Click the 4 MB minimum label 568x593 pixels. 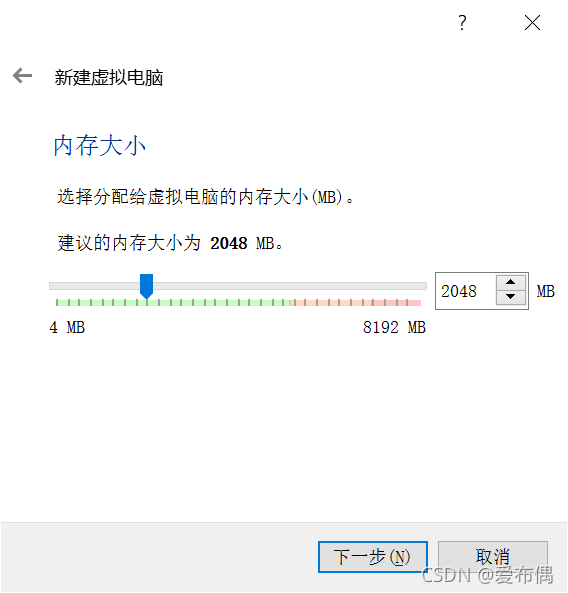(67, 328)
